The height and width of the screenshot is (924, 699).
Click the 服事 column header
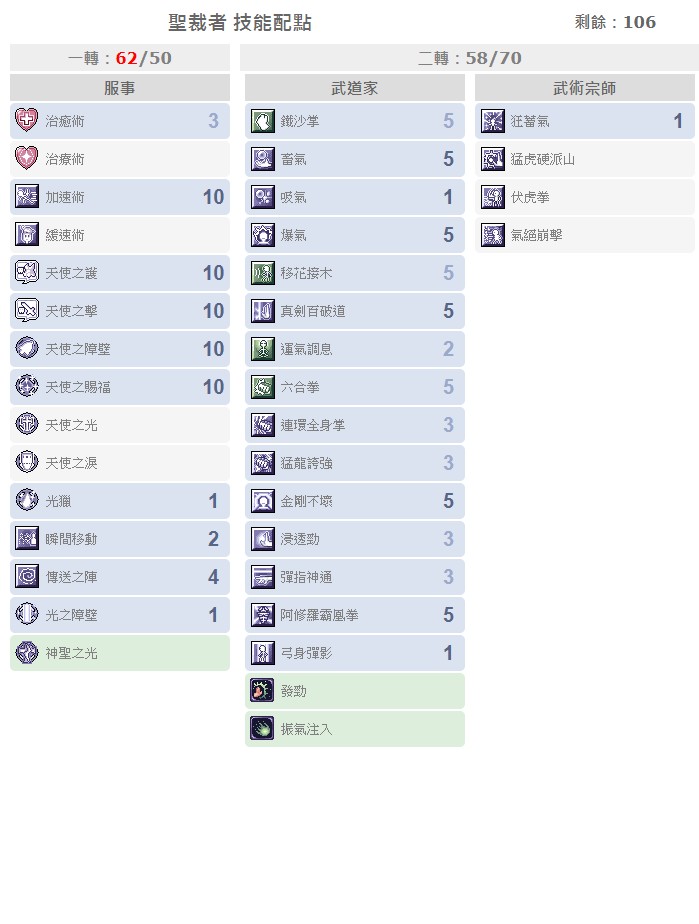[x=120, y=88]
